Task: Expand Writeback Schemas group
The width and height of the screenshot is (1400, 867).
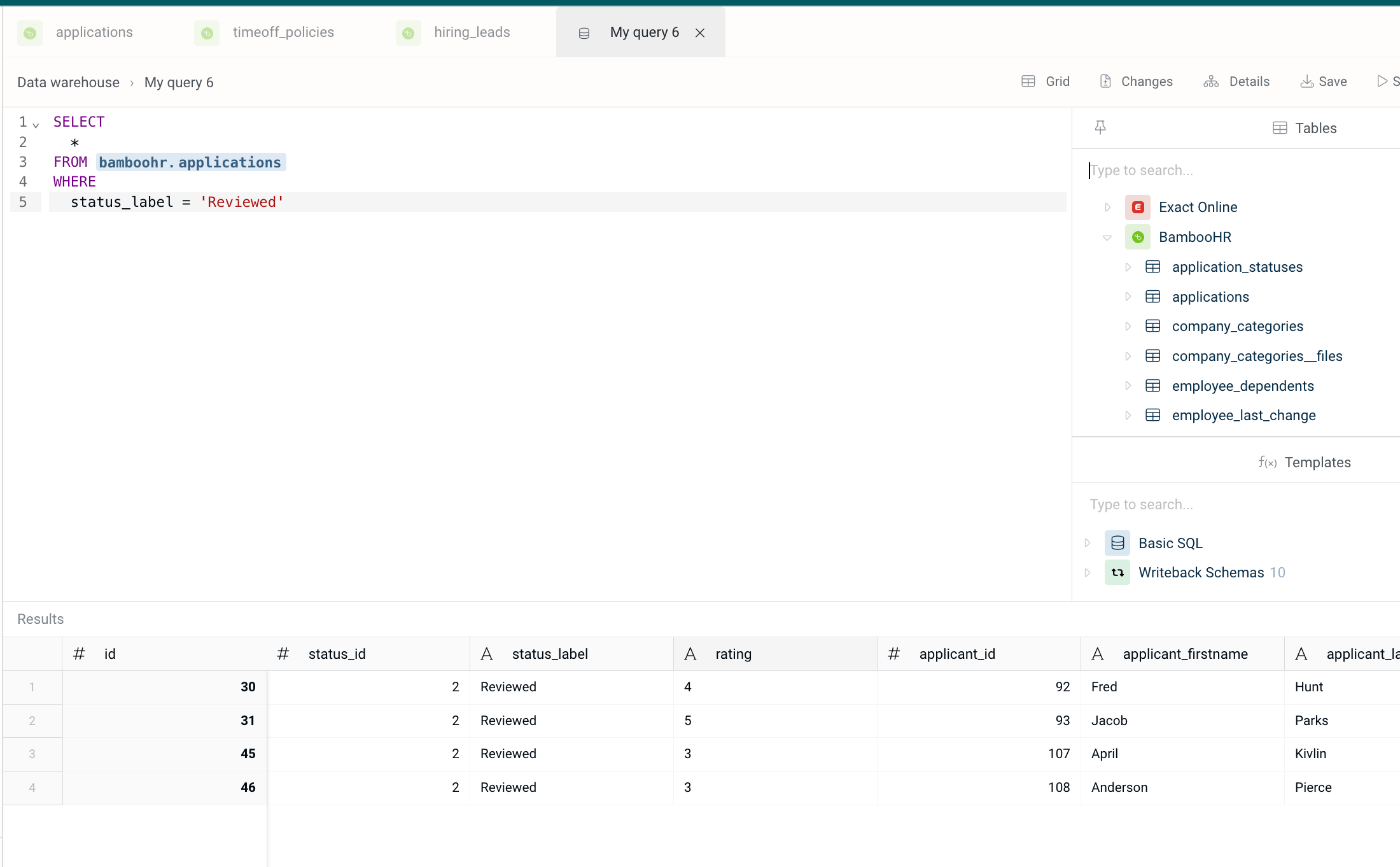Action: (x=1087, y=573)
